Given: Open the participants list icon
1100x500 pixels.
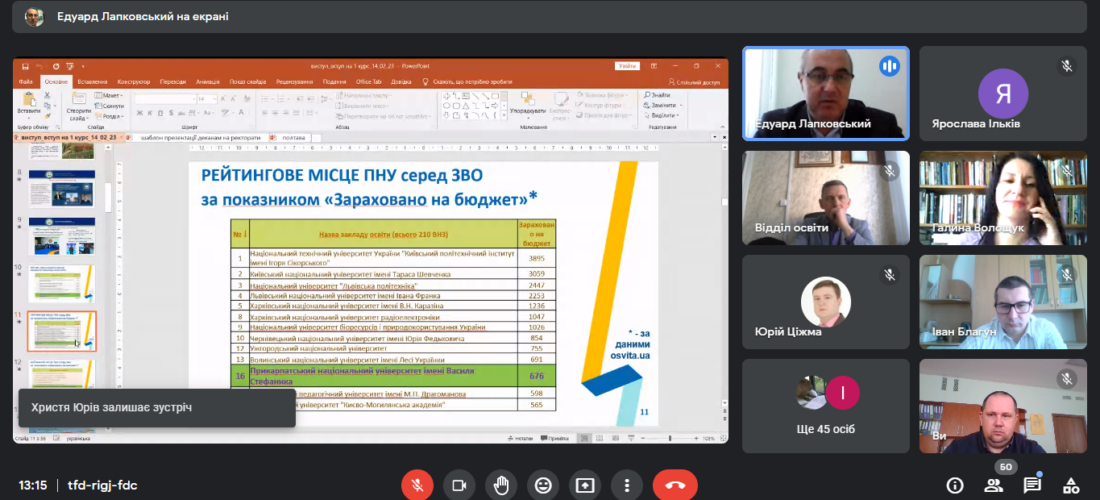Looking at the screenshot, I should 994,485.
